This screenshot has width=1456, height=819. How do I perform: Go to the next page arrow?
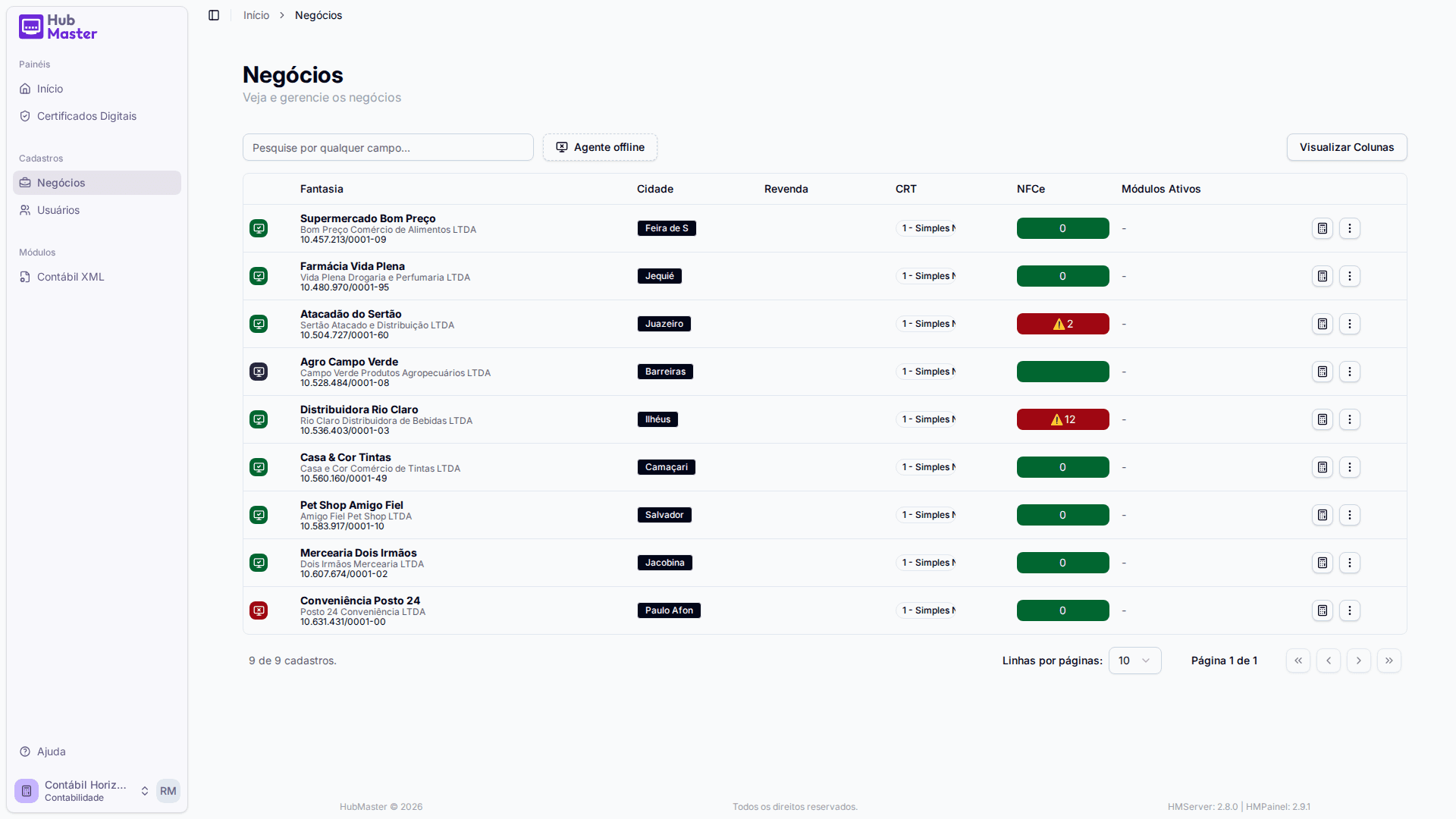pos(1359,661)
